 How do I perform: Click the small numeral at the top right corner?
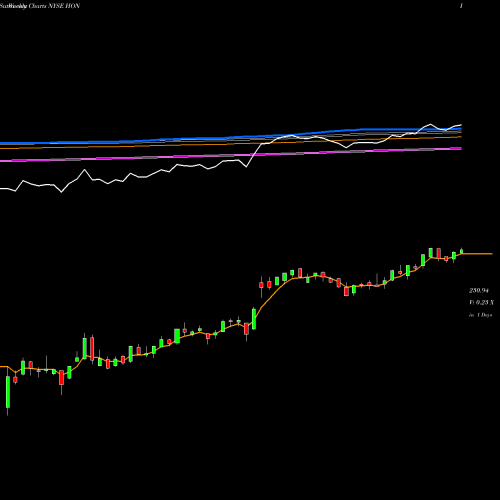pyautogui.click(x=461, y=6)
